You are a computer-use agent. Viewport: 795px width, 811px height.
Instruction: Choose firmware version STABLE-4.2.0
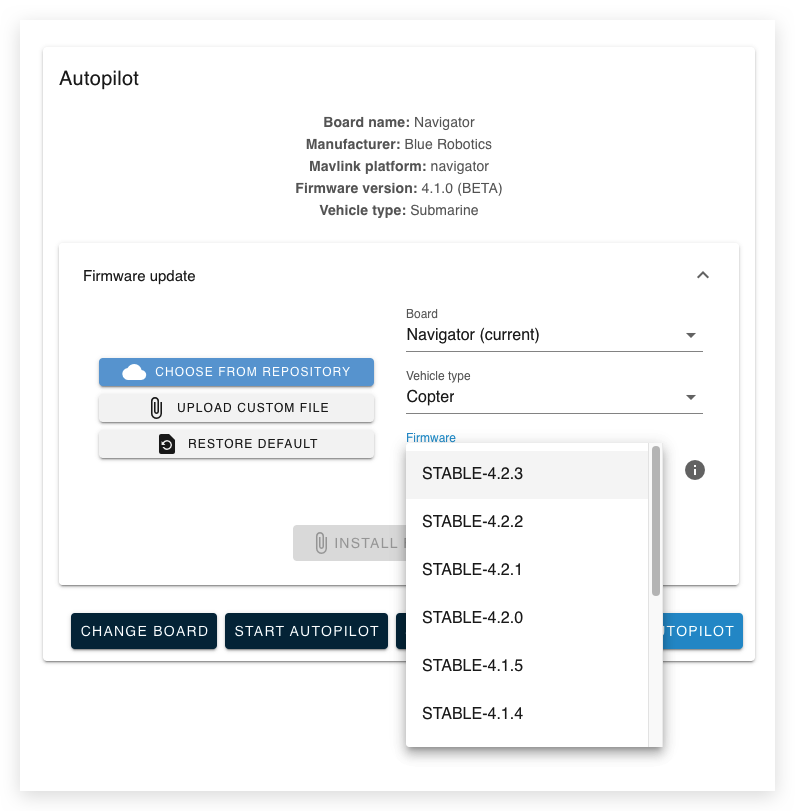coord(471,617)
